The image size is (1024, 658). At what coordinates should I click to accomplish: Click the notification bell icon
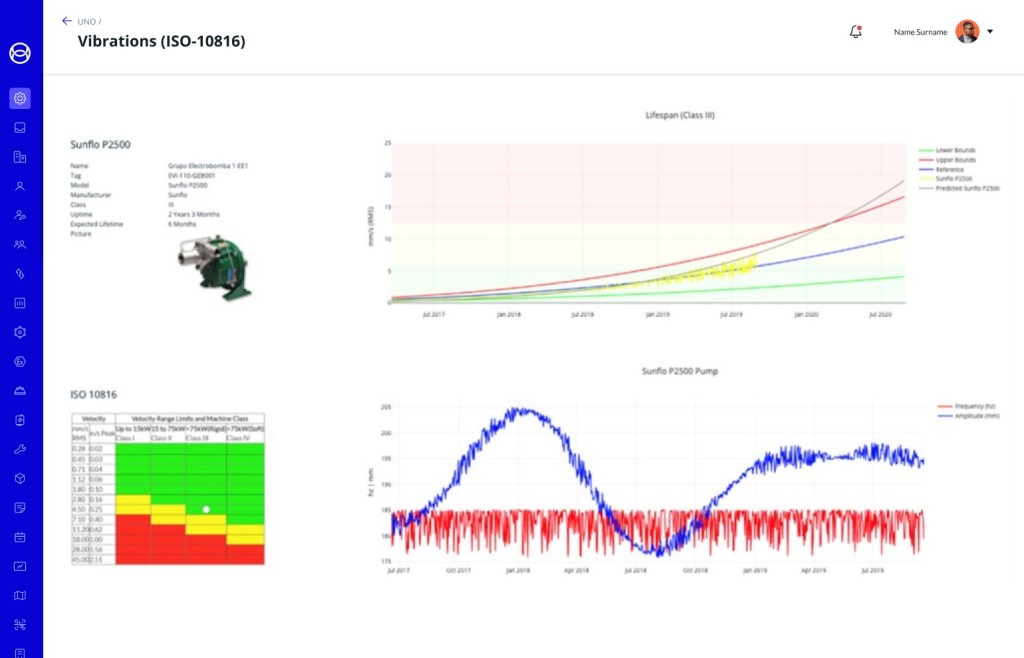point(855,32)
